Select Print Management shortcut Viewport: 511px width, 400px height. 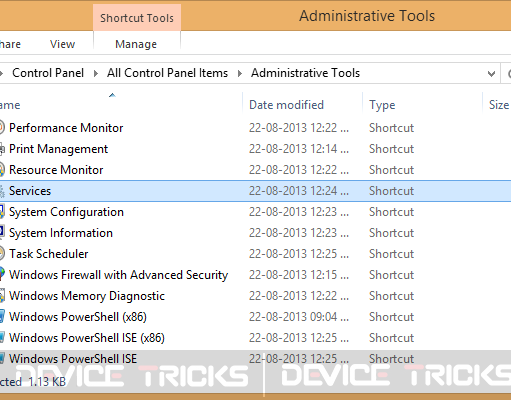tap(58, 149)
